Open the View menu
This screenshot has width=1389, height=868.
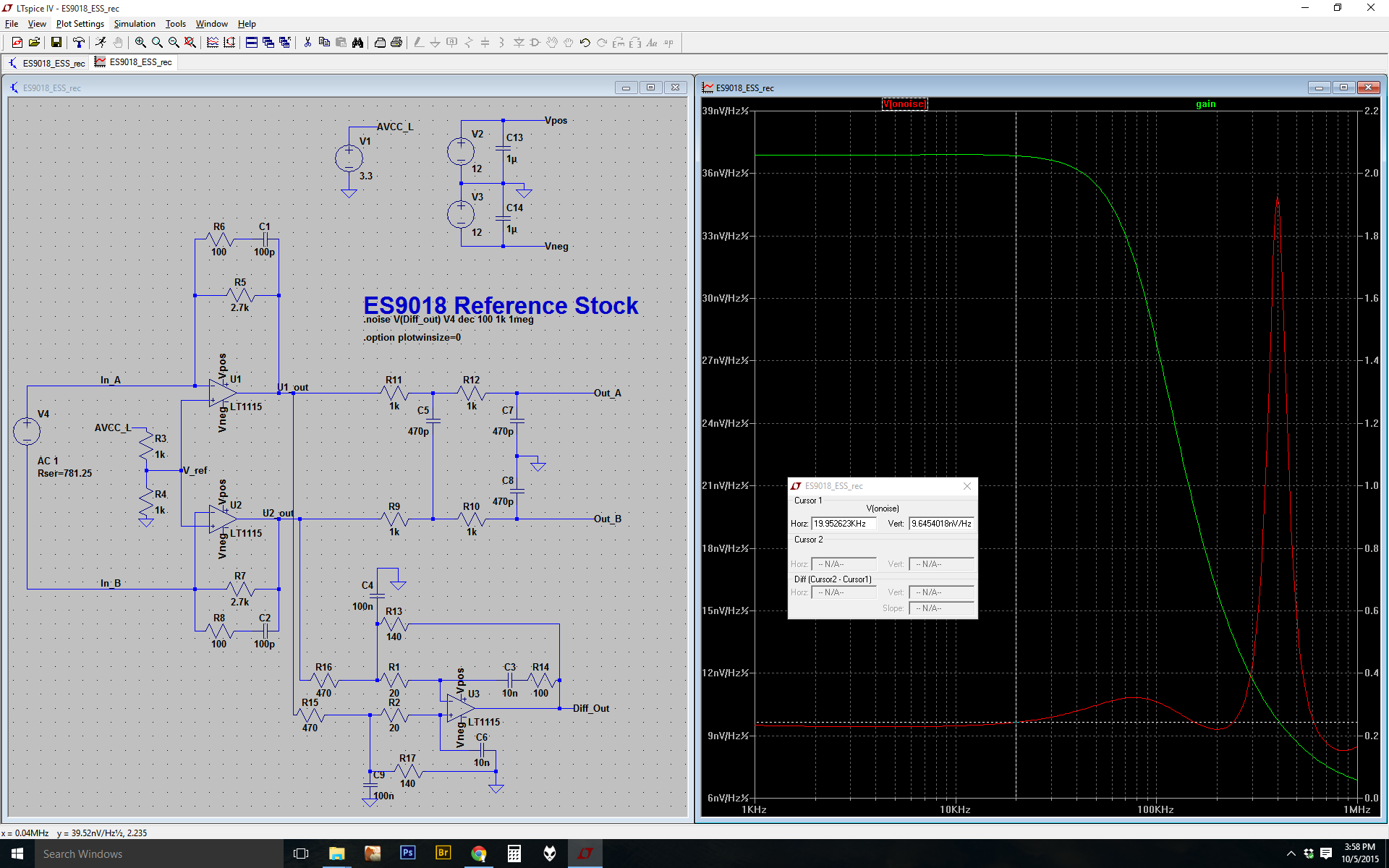37,24
